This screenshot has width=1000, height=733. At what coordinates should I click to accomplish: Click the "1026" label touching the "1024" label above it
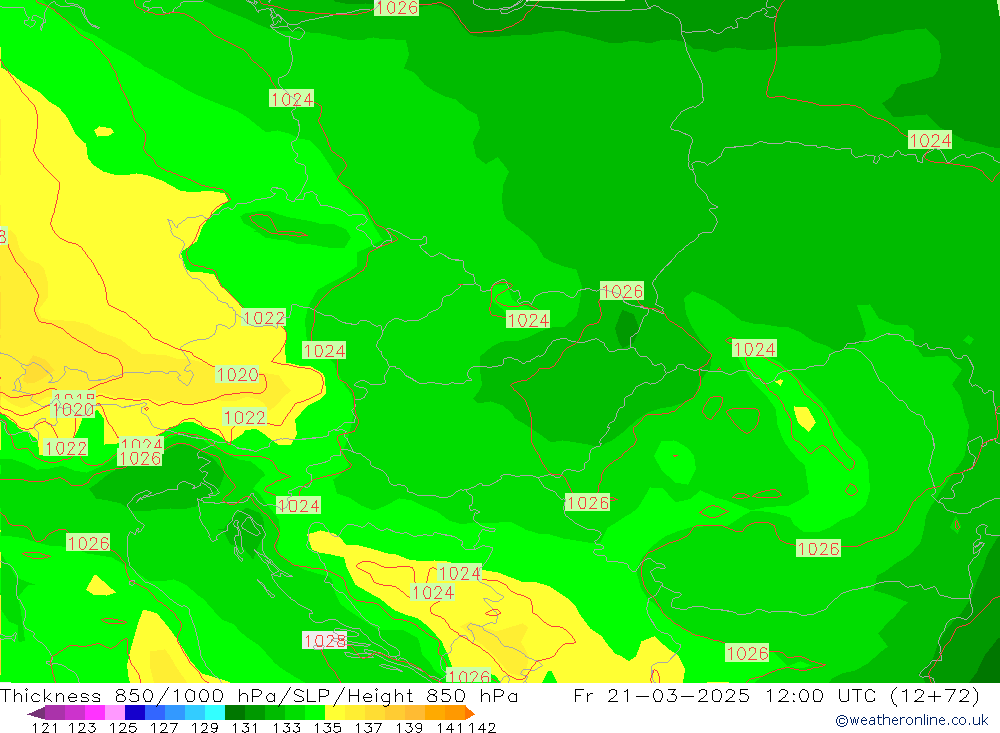(140, 458)
